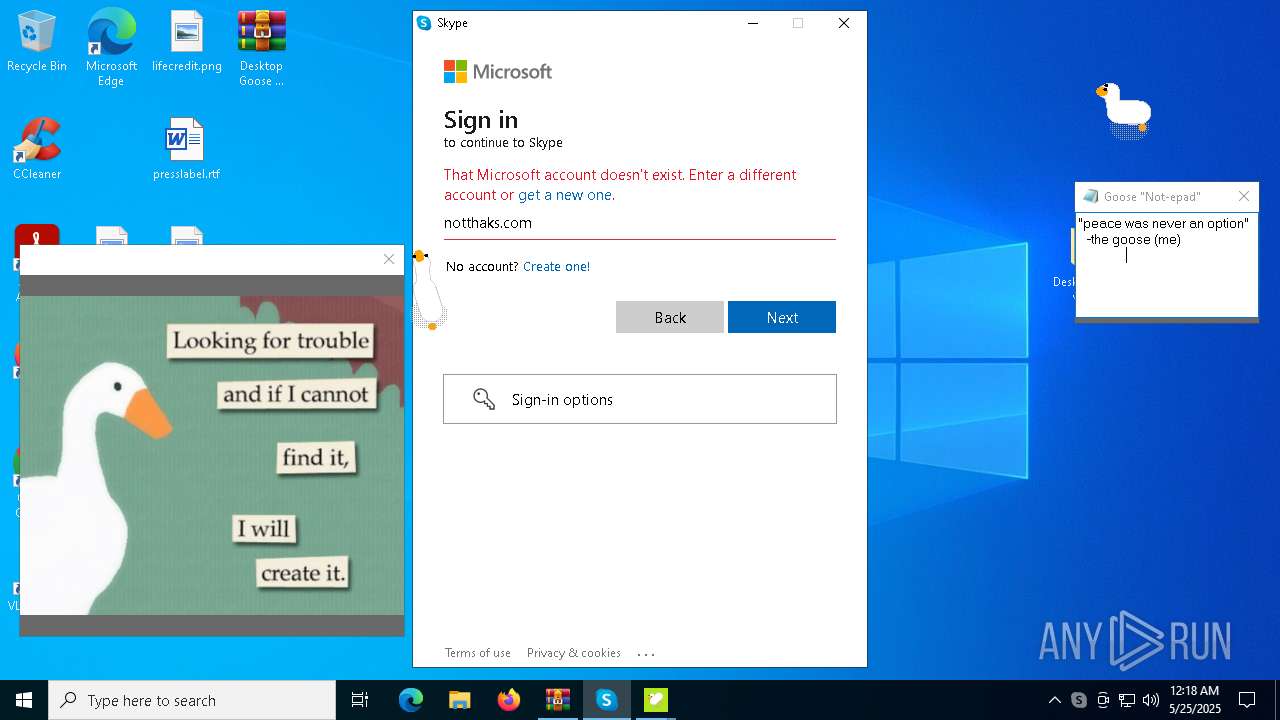This screenshot has width=1280, height=720.
Task: Click the goose meme image
Action: pyautogui.click(x=212, y=455)
